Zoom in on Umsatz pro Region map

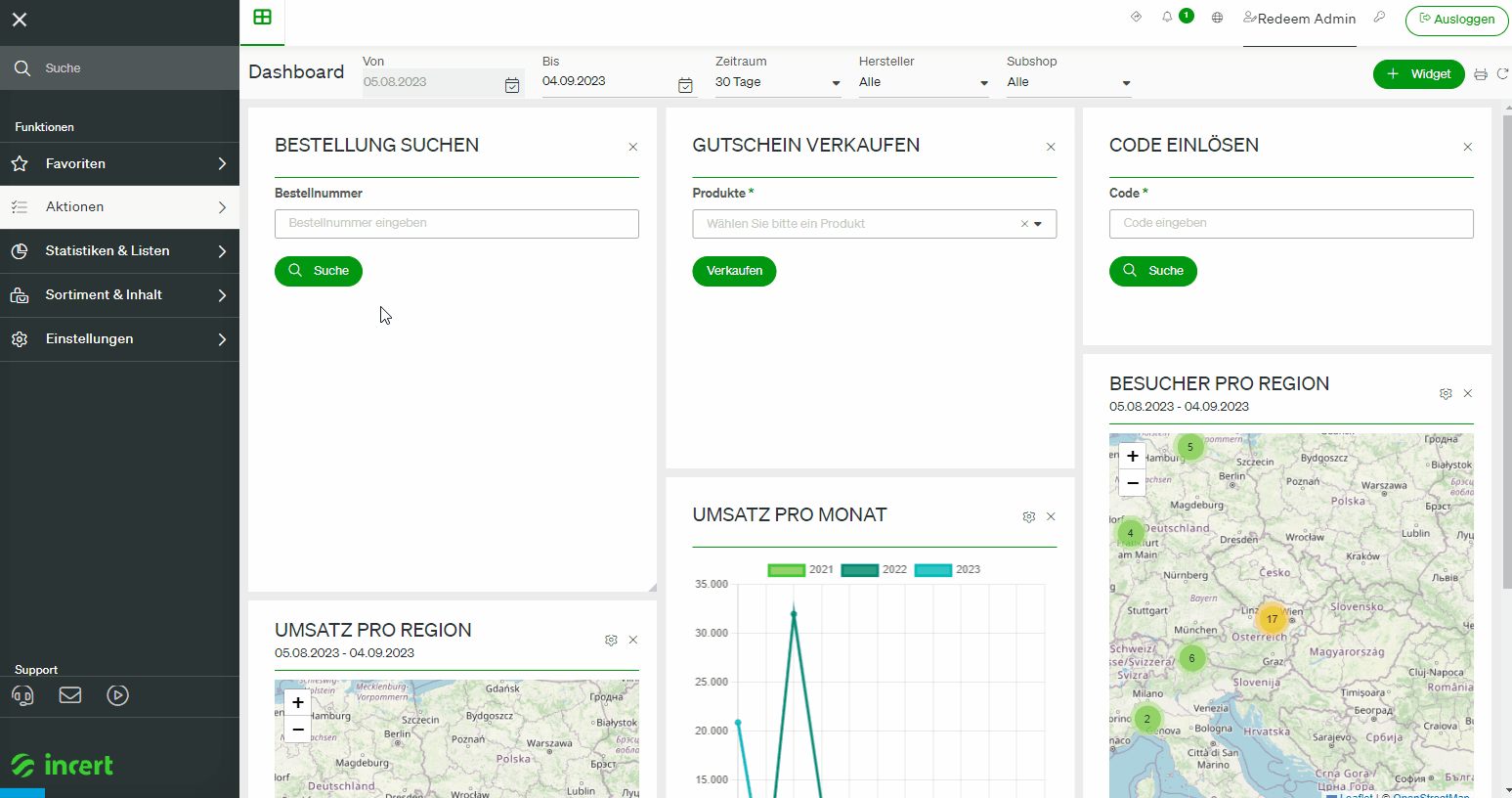[298, 702]
